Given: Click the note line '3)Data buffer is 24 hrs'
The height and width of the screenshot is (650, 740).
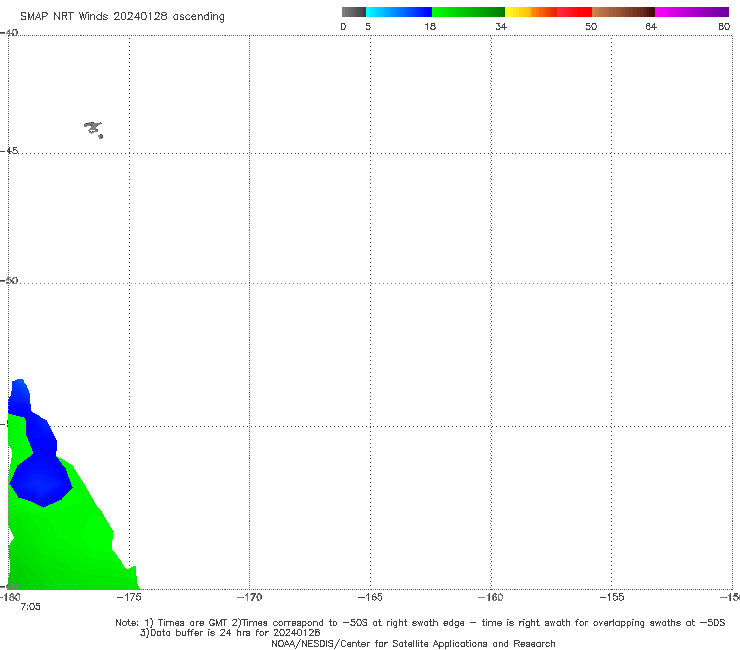Looking at the screenshot, I should [x=230, y=633].
